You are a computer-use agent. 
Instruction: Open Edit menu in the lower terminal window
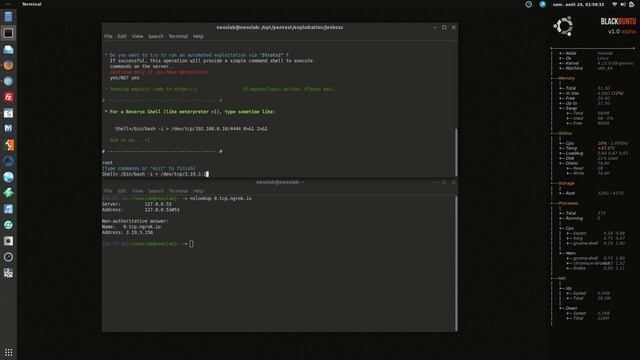[x=122, y=191]
